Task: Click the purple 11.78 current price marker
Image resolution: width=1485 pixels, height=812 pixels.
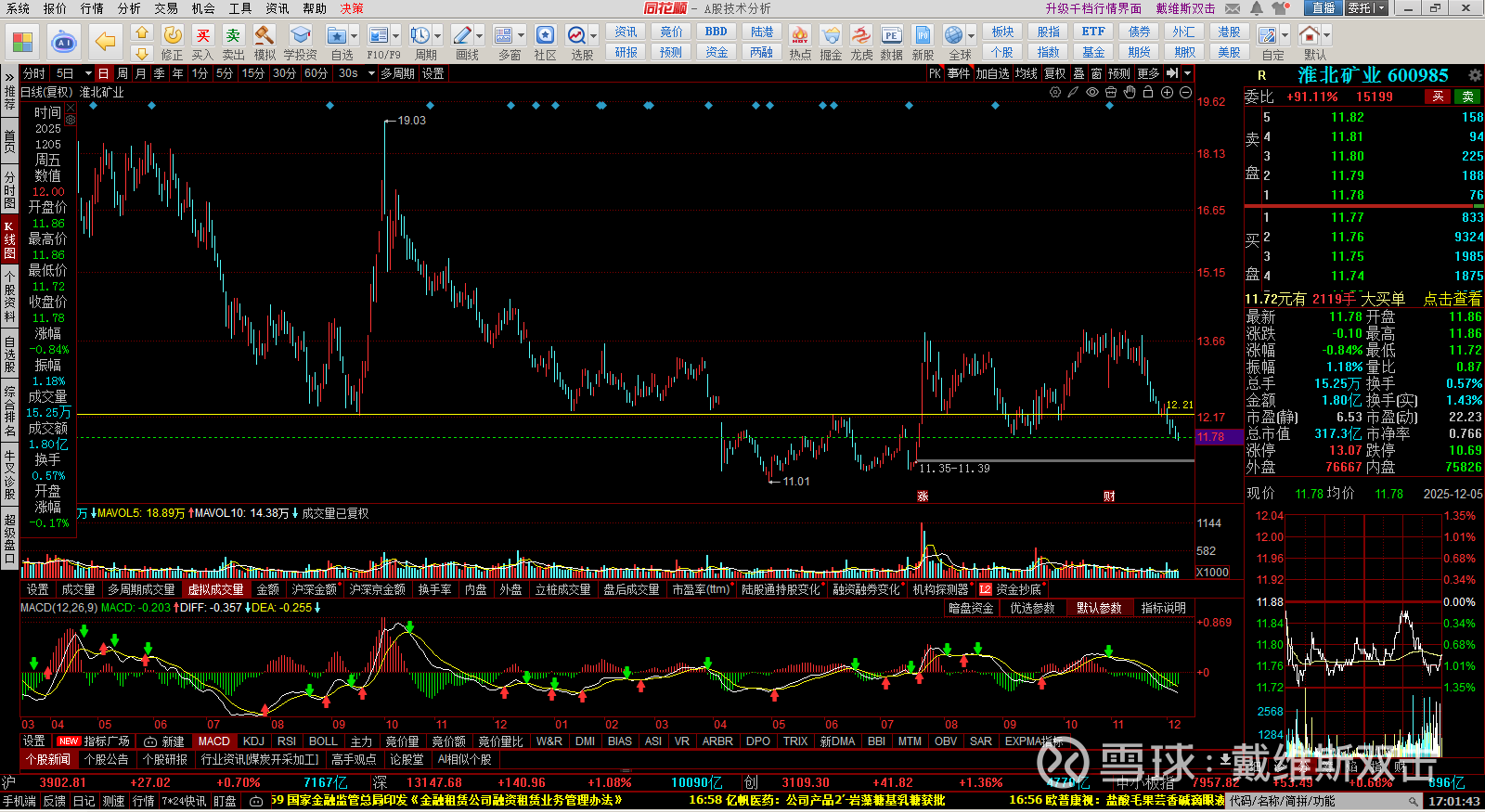Action: tap(1219, 437)
